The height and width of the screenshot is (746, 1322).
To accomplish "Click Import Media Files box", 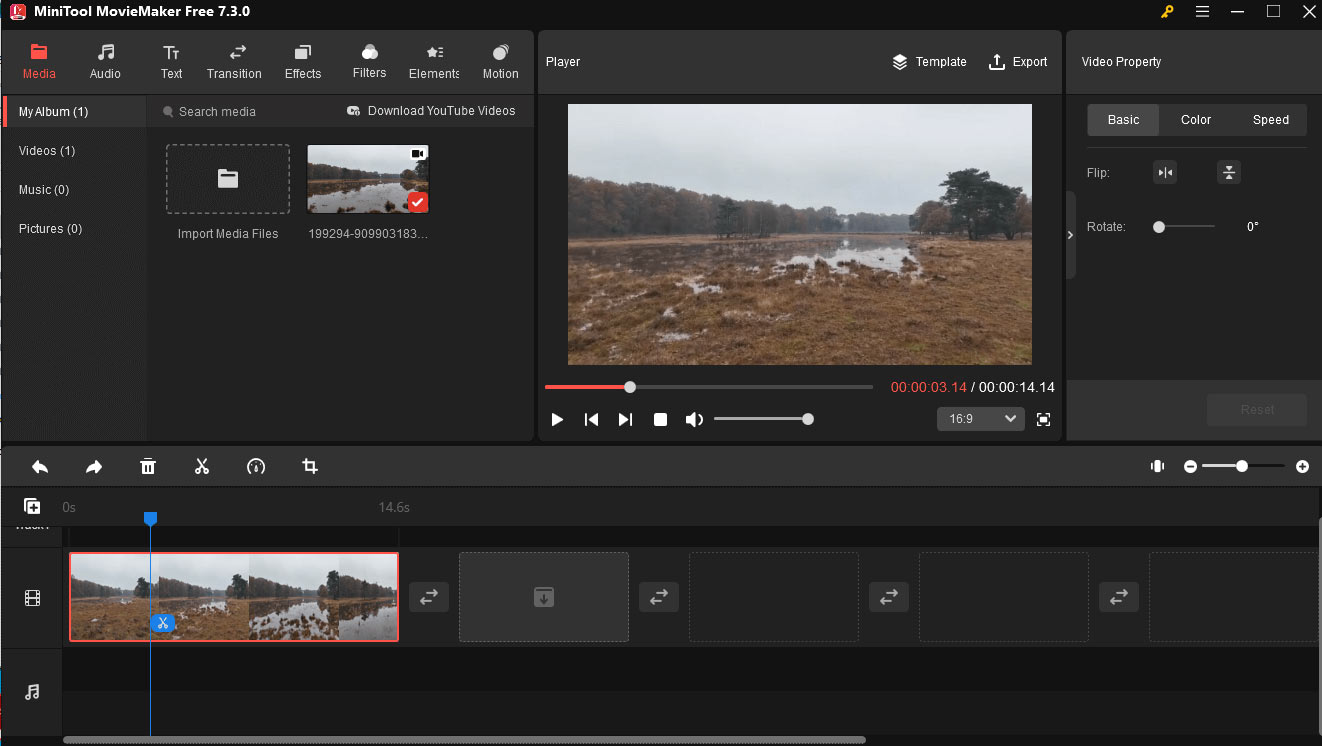I will pos(228,179).
